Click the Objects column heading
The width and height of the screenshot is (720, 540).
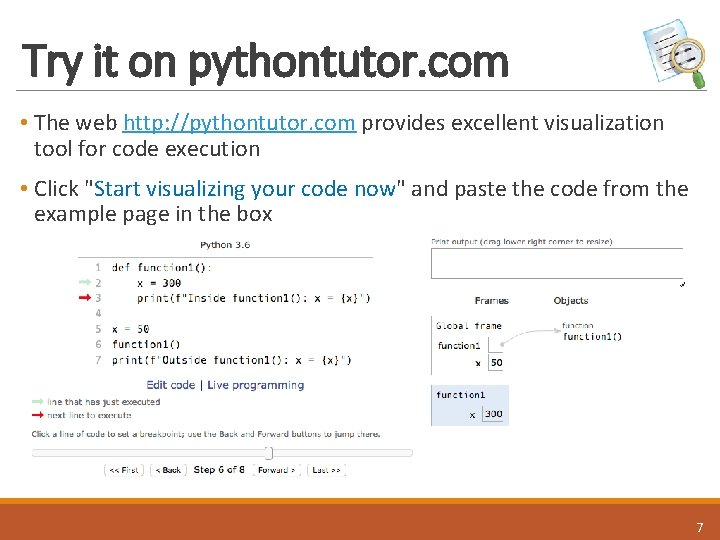coord(571,301)
